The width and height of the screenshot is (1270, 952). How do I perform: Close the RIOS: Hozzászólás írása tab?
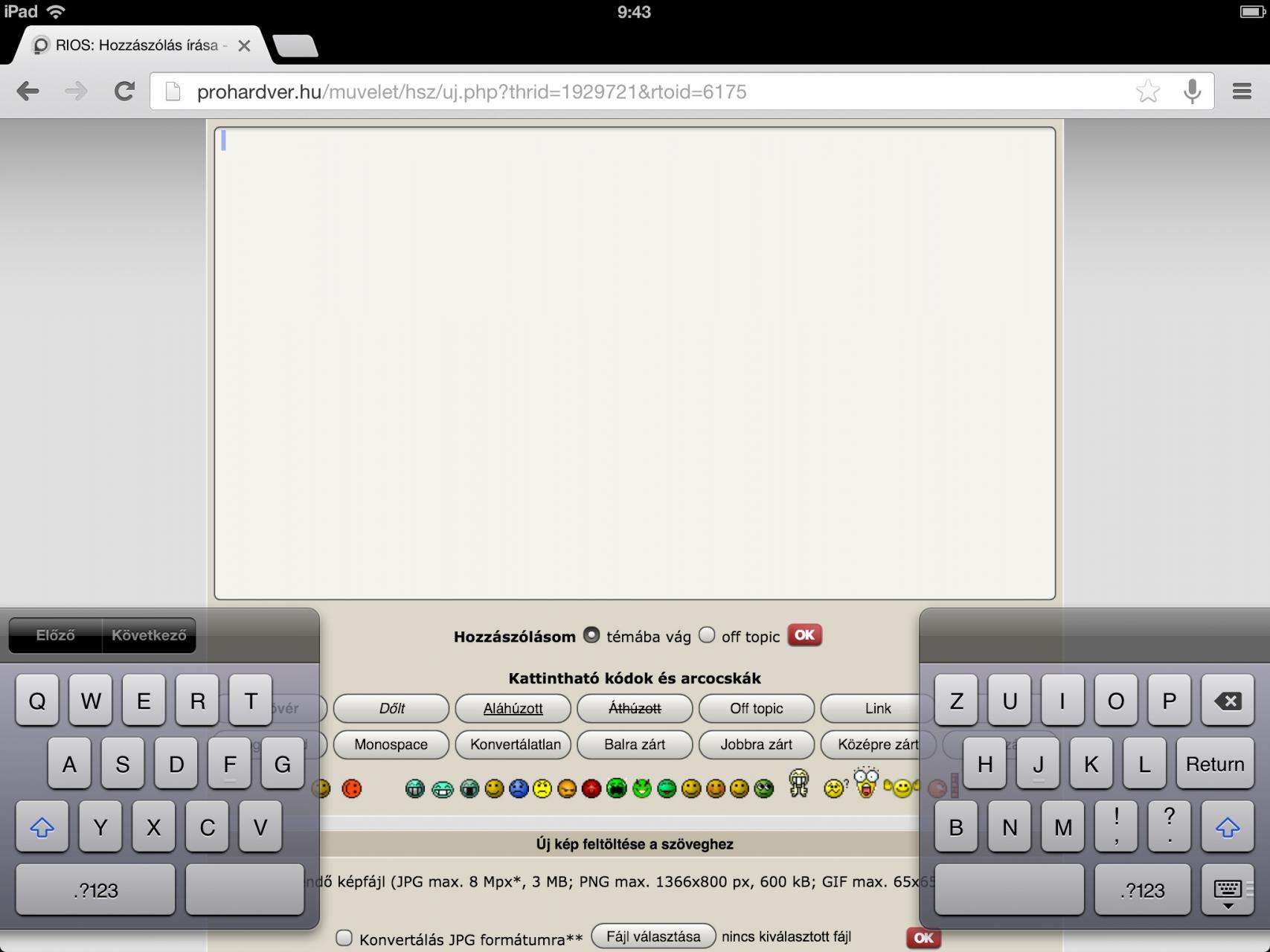point(244,45)
